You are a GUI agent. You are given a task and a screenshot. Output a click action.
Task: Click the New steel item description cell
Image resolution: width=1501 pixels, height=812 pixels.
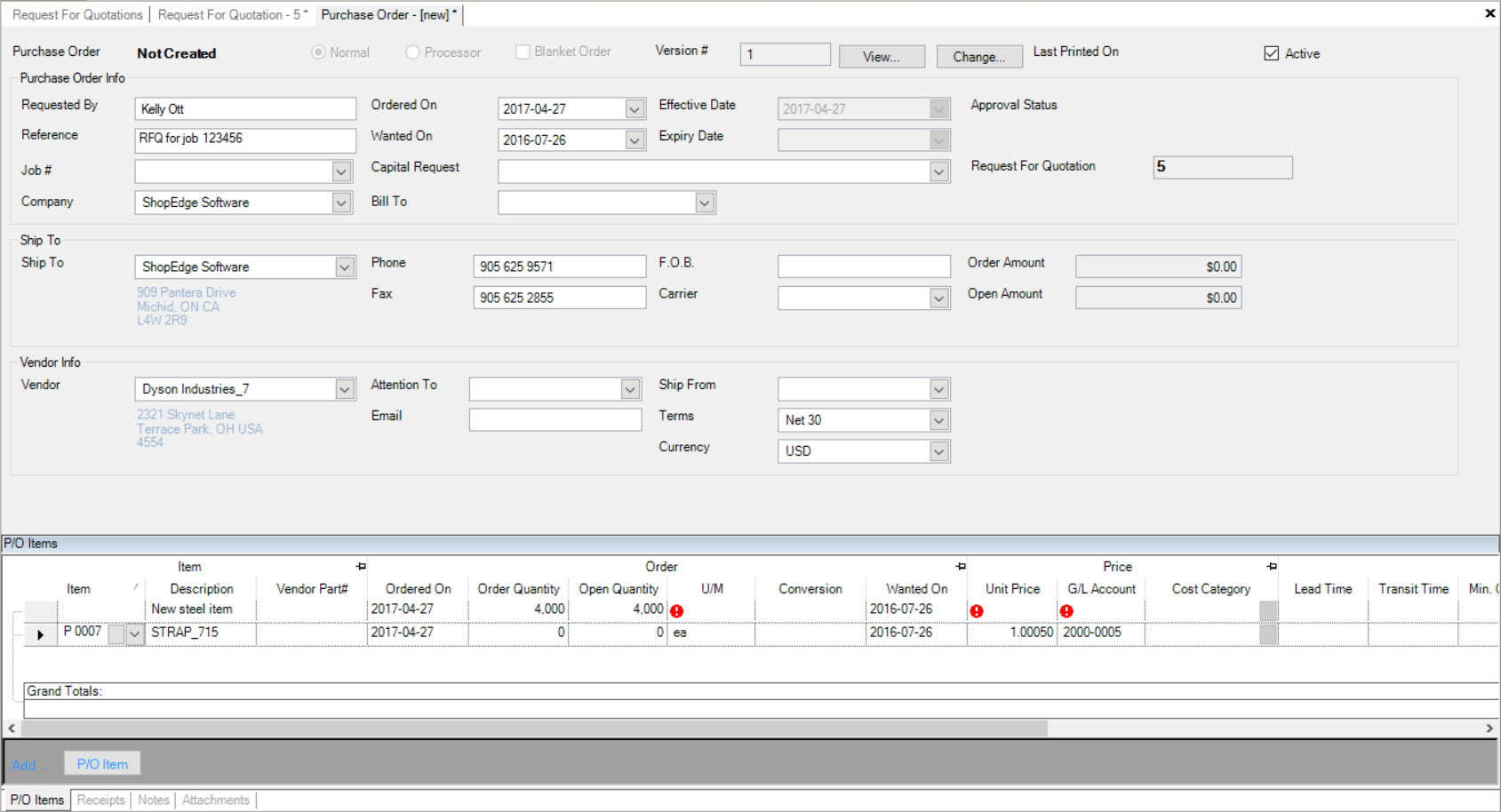203,609
